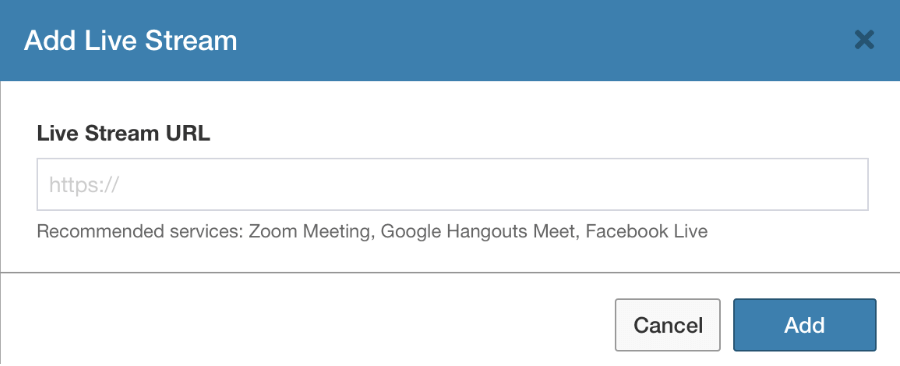Click the word Stream in the title

pos(191,41)
